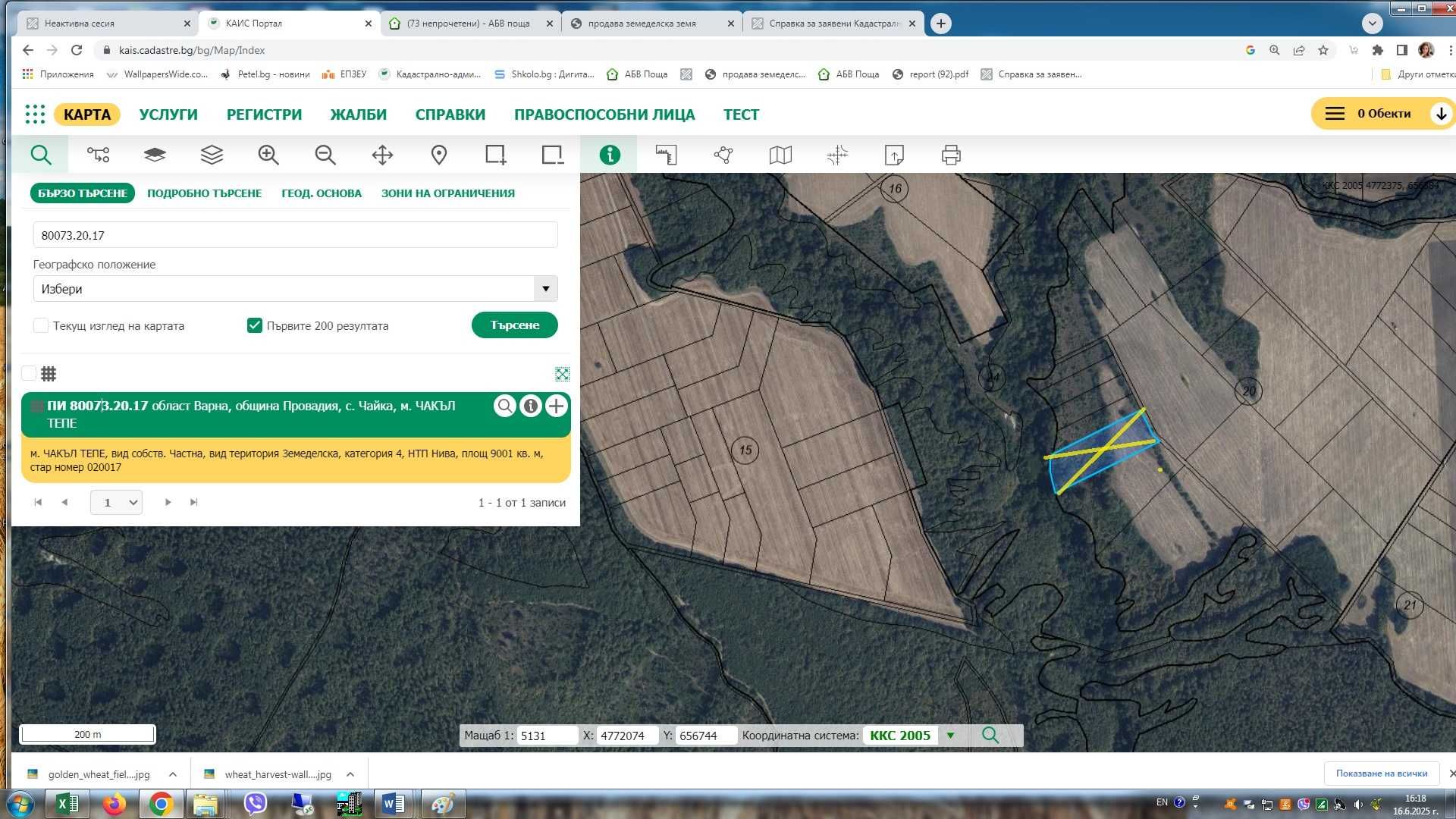
Task: Zoom to result parcel magnifier icon
Action: coord(504,406)
